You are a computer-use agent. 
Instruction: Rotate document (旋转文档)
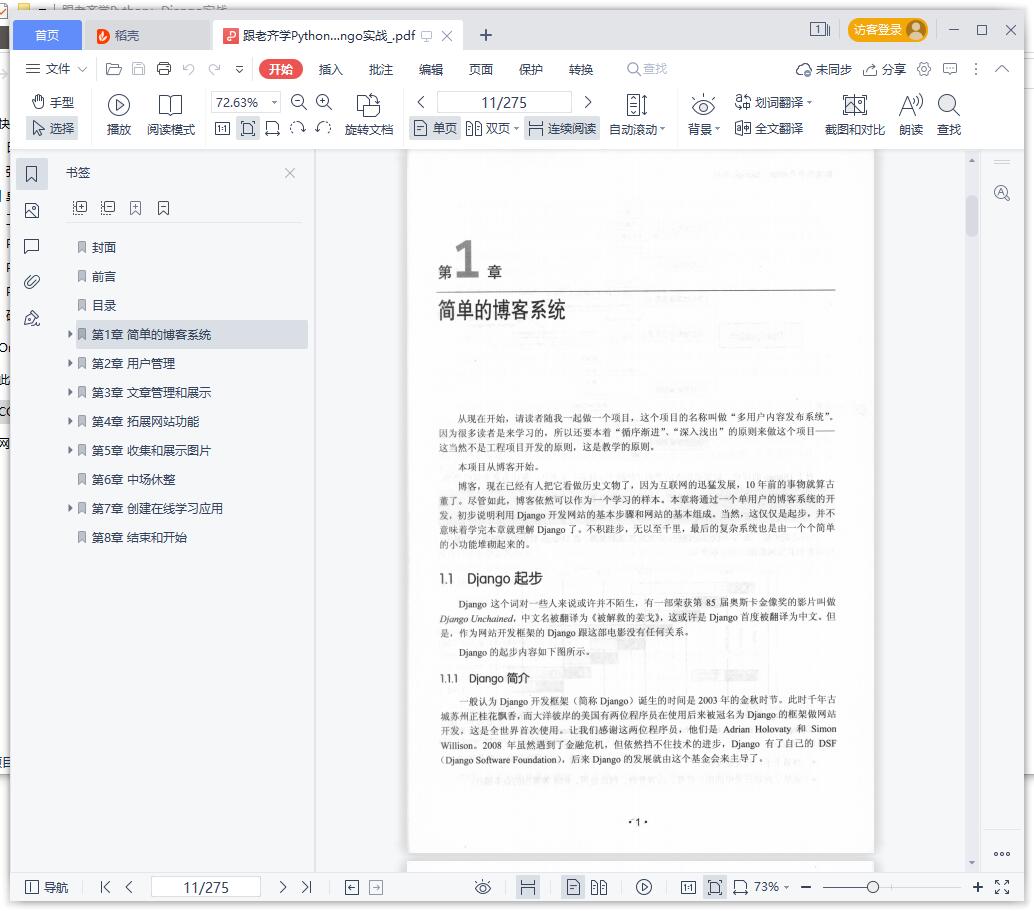(x=369, y=114)
